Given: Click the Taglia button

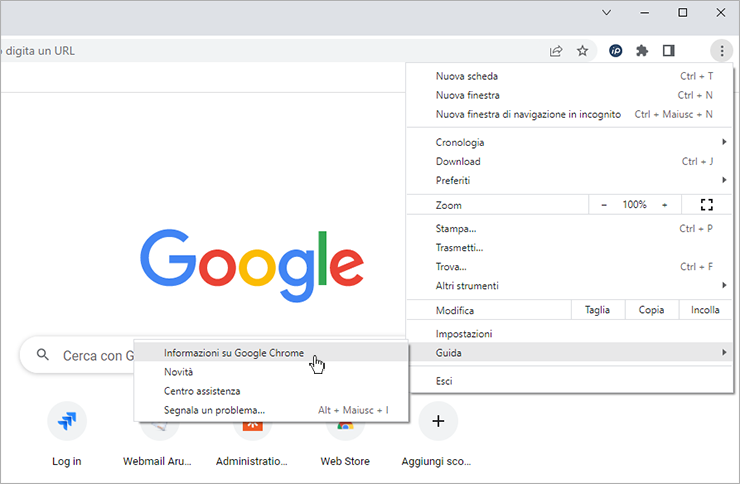Looking at the screenshot, I should (597, 310).
